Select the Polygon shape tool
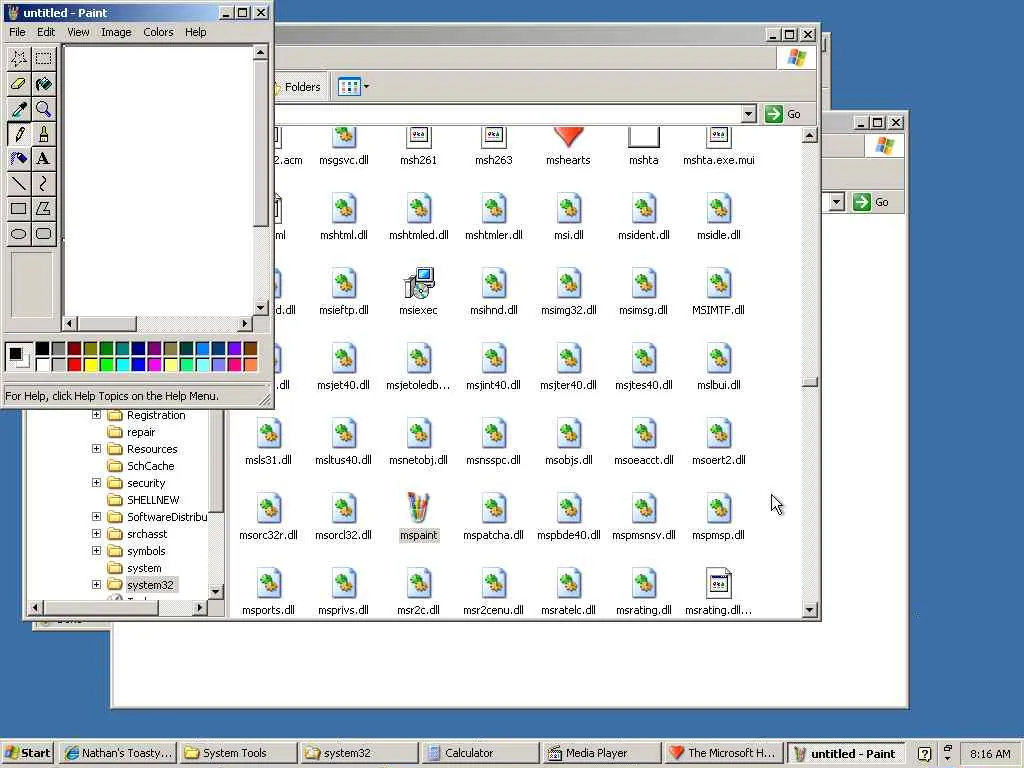 click(44, 209)
